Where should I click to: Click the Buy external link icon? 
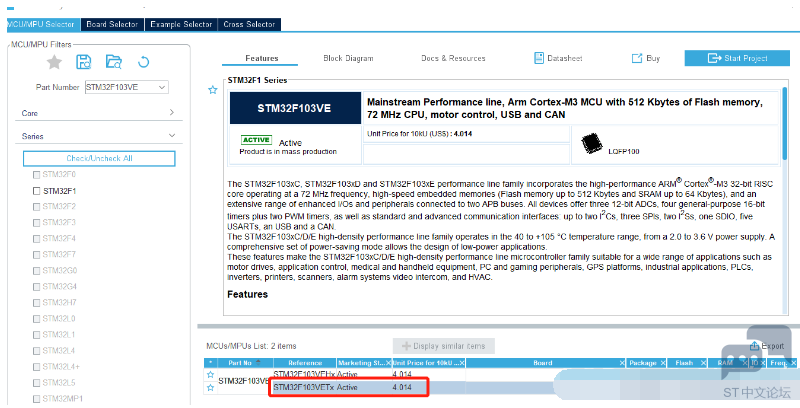(x=637, y=58)
